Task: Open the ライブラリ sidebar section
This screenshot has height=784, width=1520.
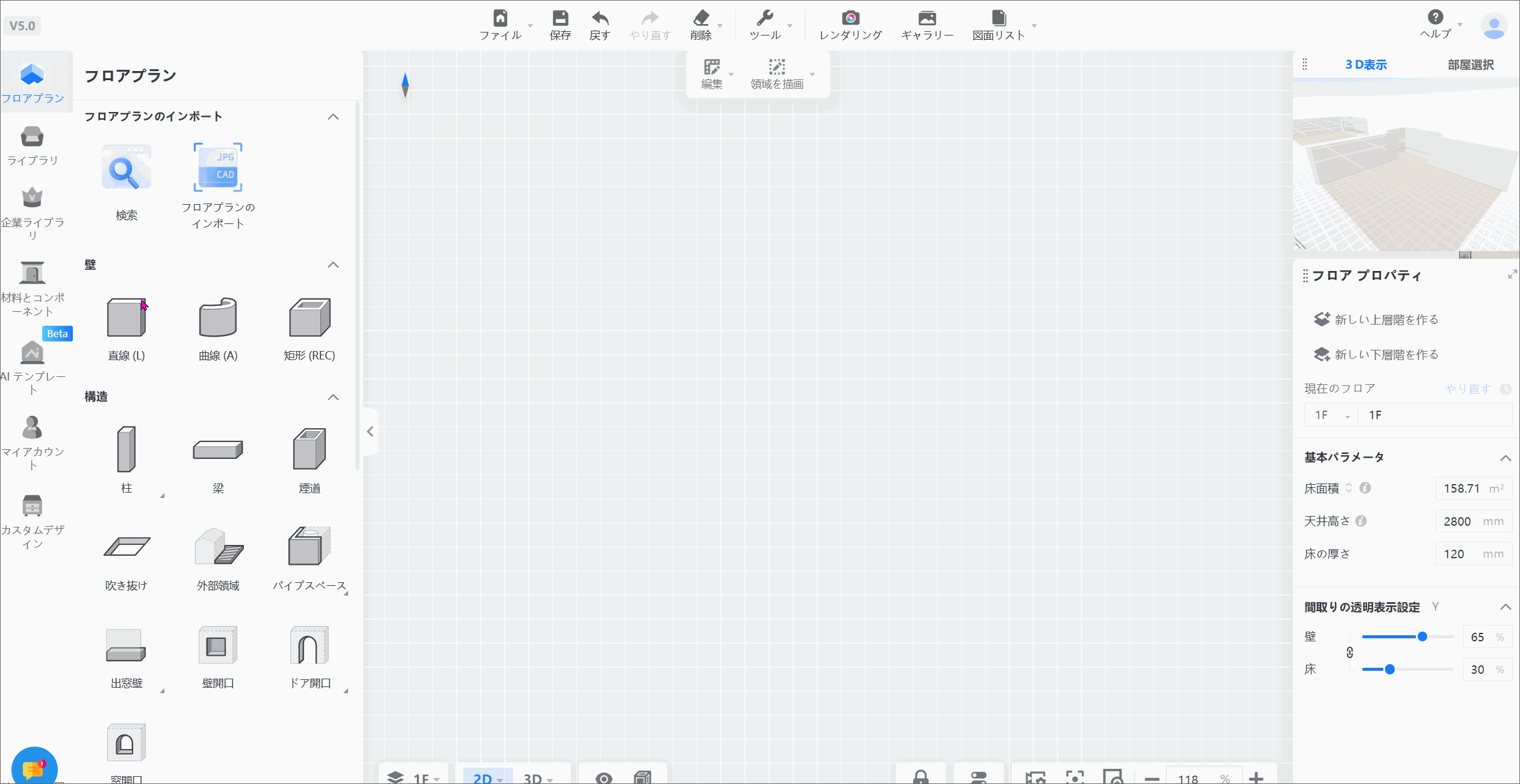Action: point(33,145)
